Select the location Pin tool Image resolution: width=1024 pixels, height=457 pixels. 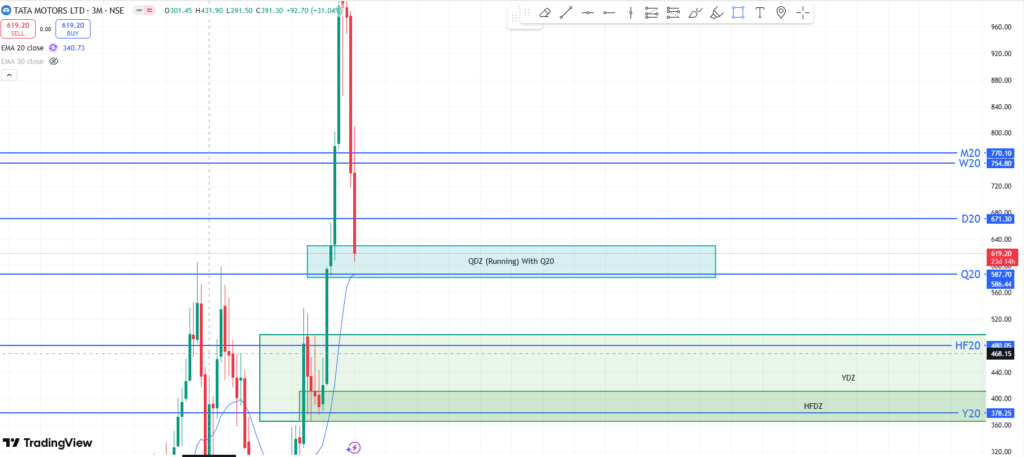781,12
